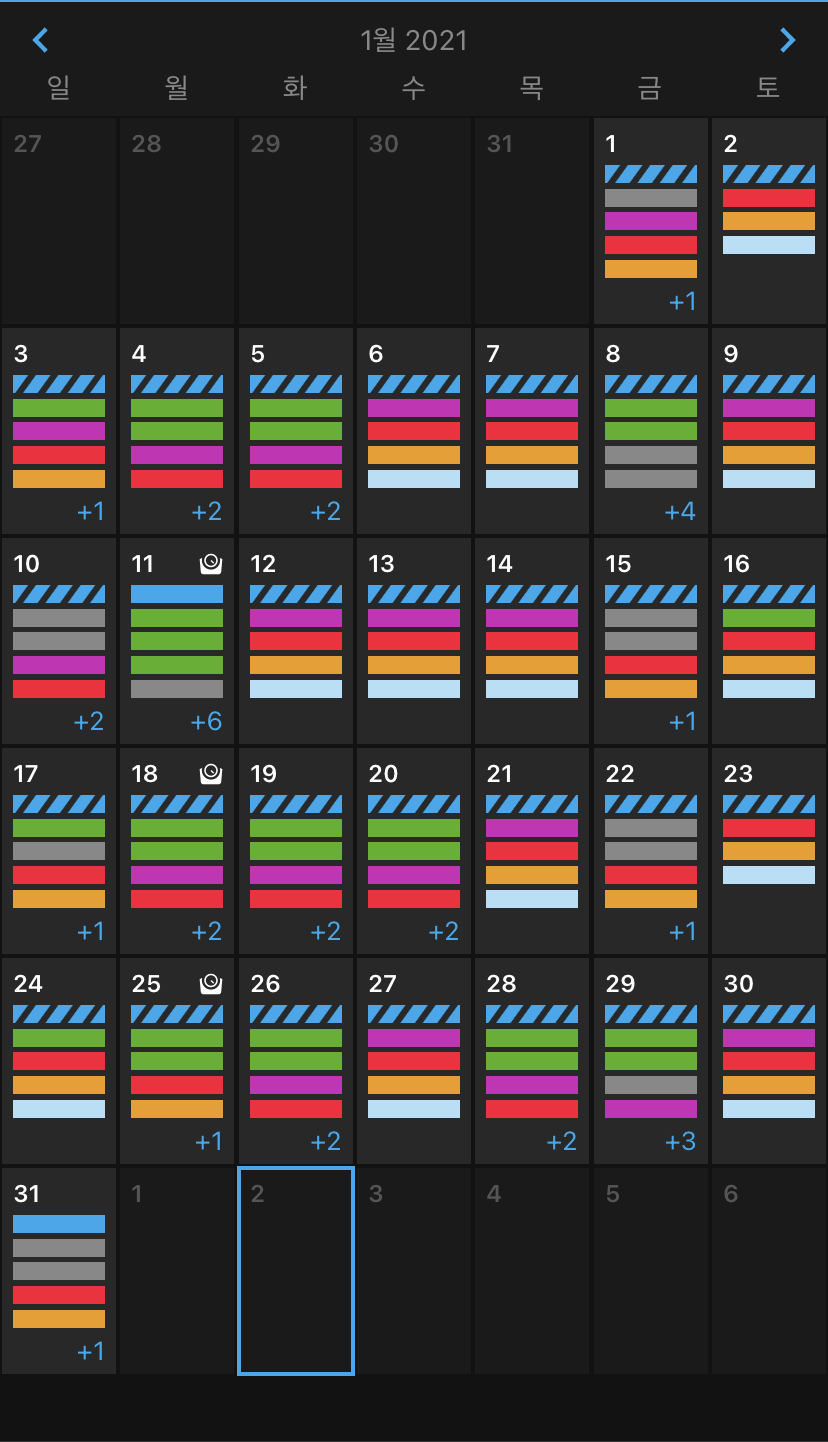828x1442 pixels.
Task: Select the gray bar on day 29
Action: pyautogui.click(x=651, y=1085)
